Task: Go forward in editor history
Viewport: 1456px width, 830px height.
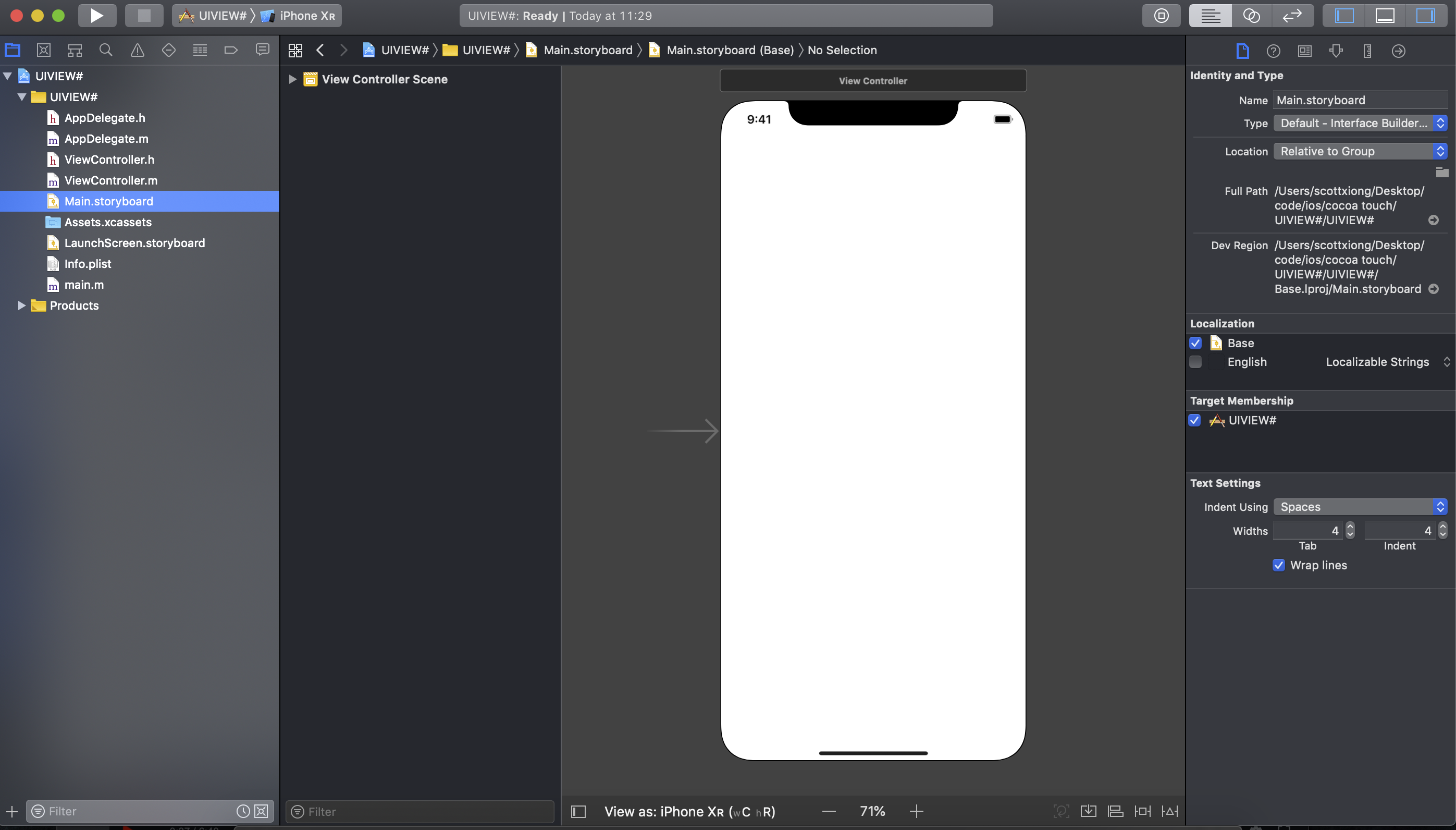Action: [343, 50]
